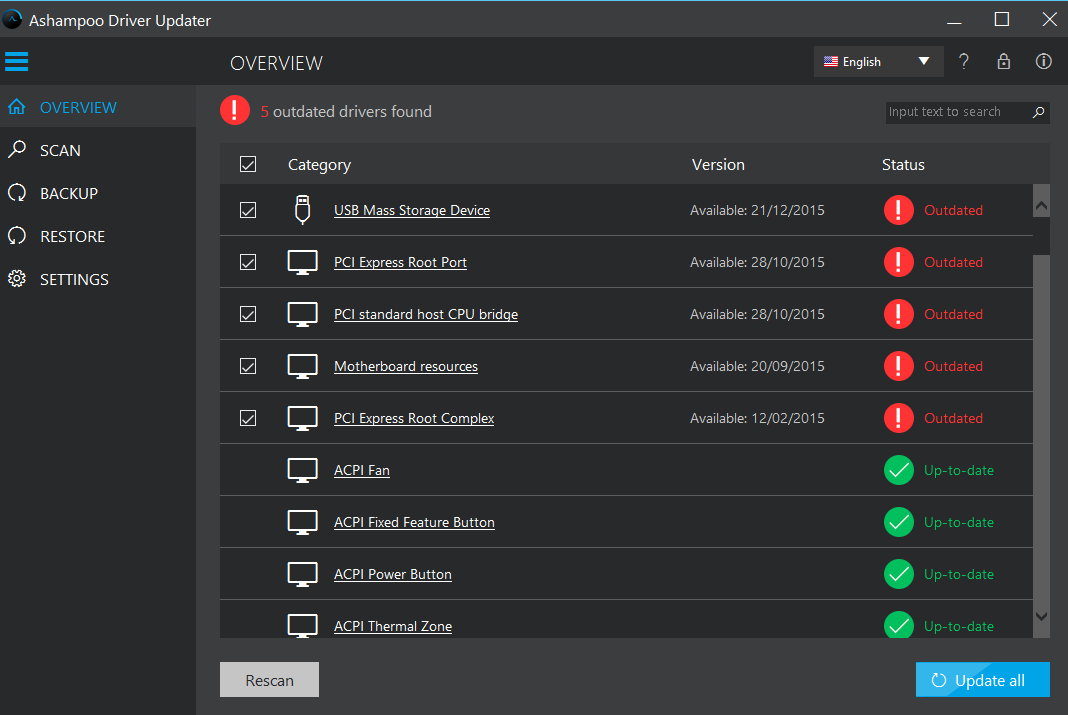Click the search magnifier icon
The width and height of the screenshot is (1068, 715).
[1038, 112]
